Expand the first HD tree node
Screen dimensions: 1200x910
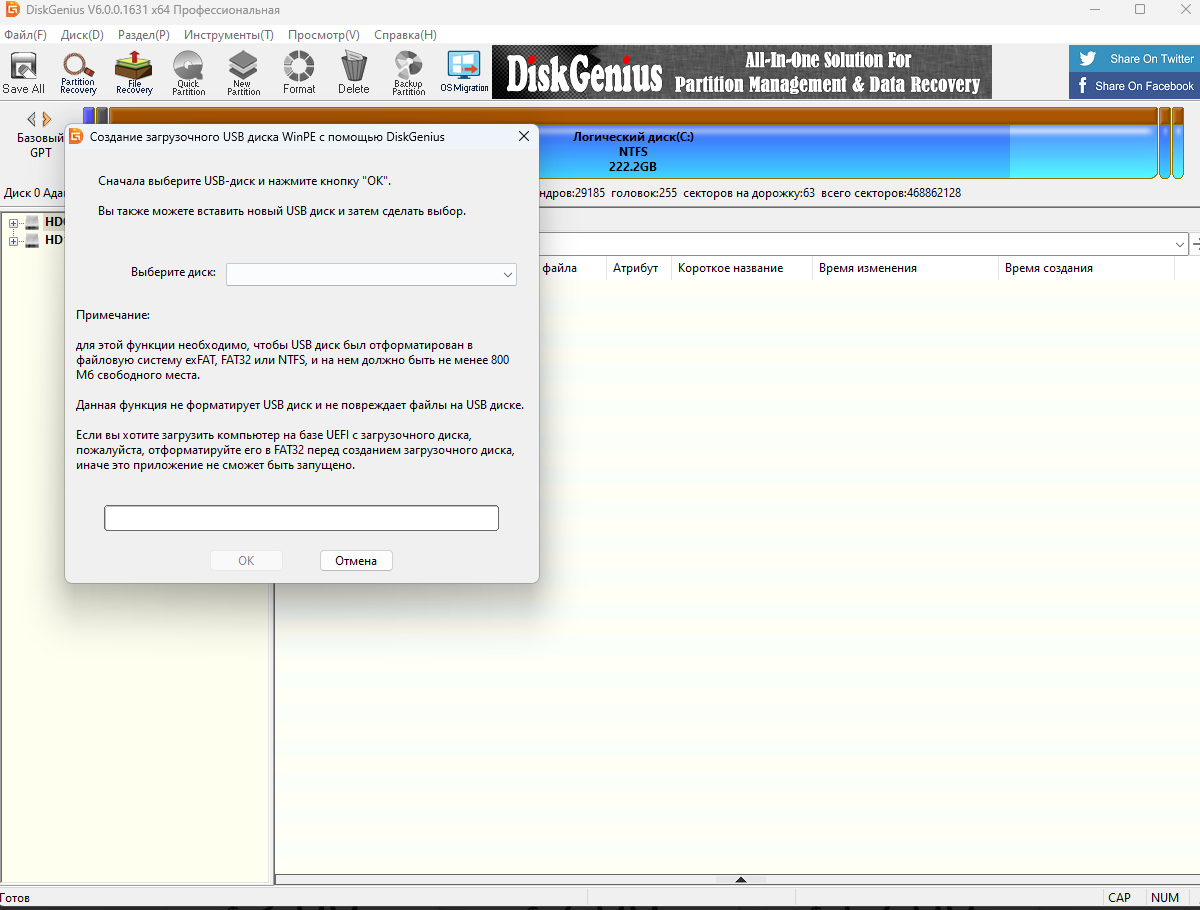14,222
